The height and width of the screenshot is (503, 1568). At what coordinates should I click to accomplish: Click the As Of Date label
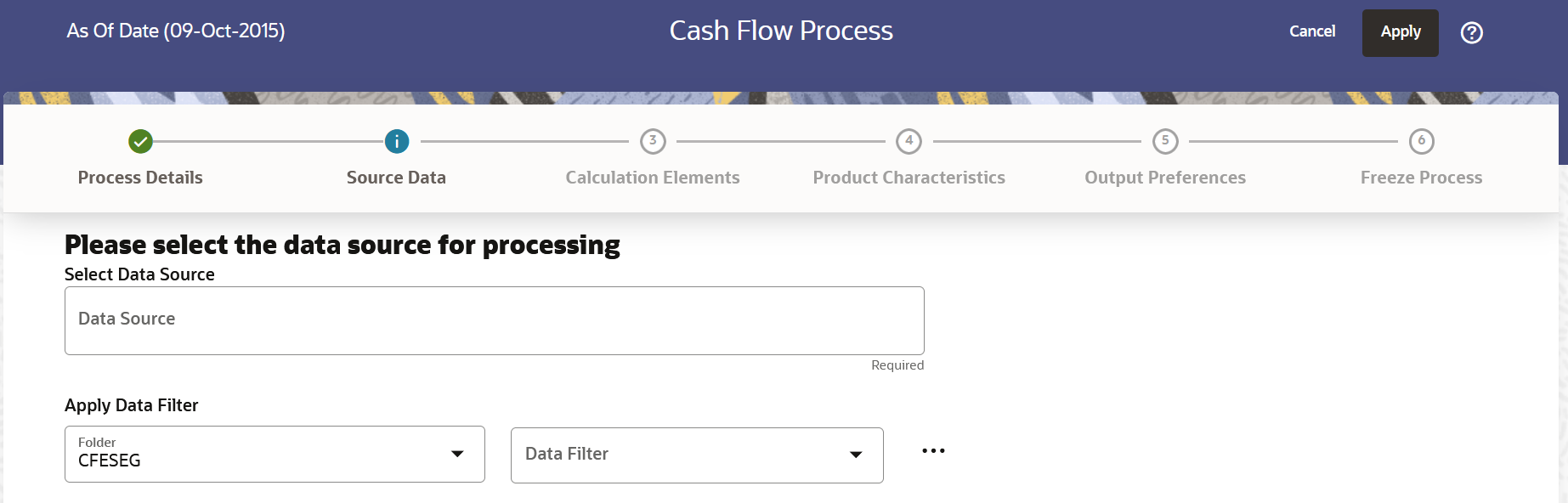pos(175,31)
